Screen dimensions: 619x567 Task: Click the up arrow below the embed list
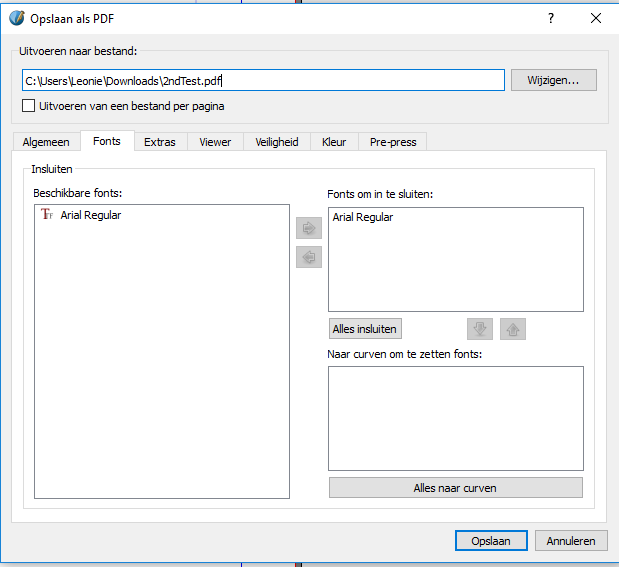(x=513, y=329)
